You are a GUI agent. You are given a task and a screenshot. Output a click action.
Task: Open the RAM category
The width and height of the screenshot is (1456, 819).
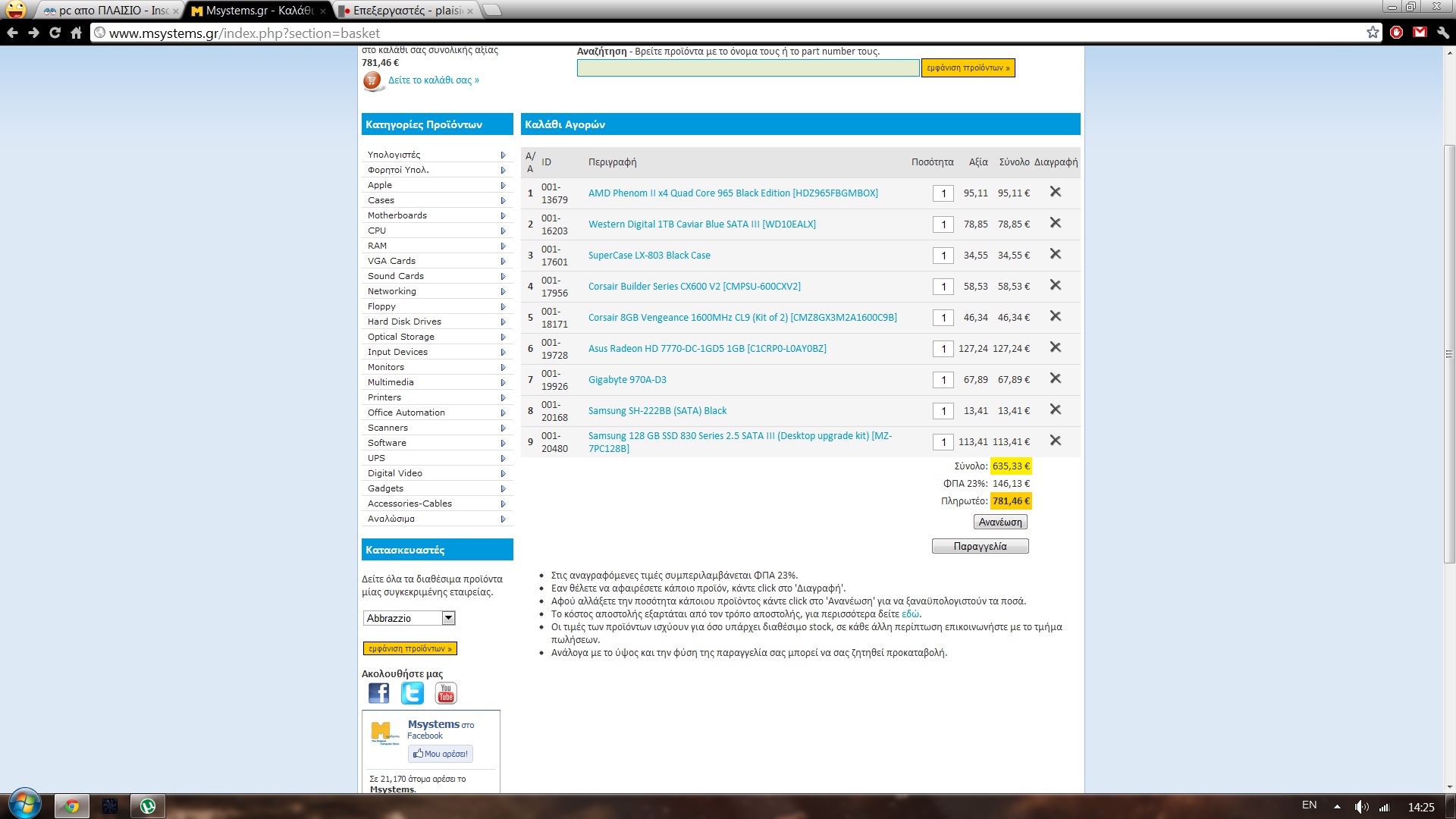pyautogui.click(x=377, y=246)
